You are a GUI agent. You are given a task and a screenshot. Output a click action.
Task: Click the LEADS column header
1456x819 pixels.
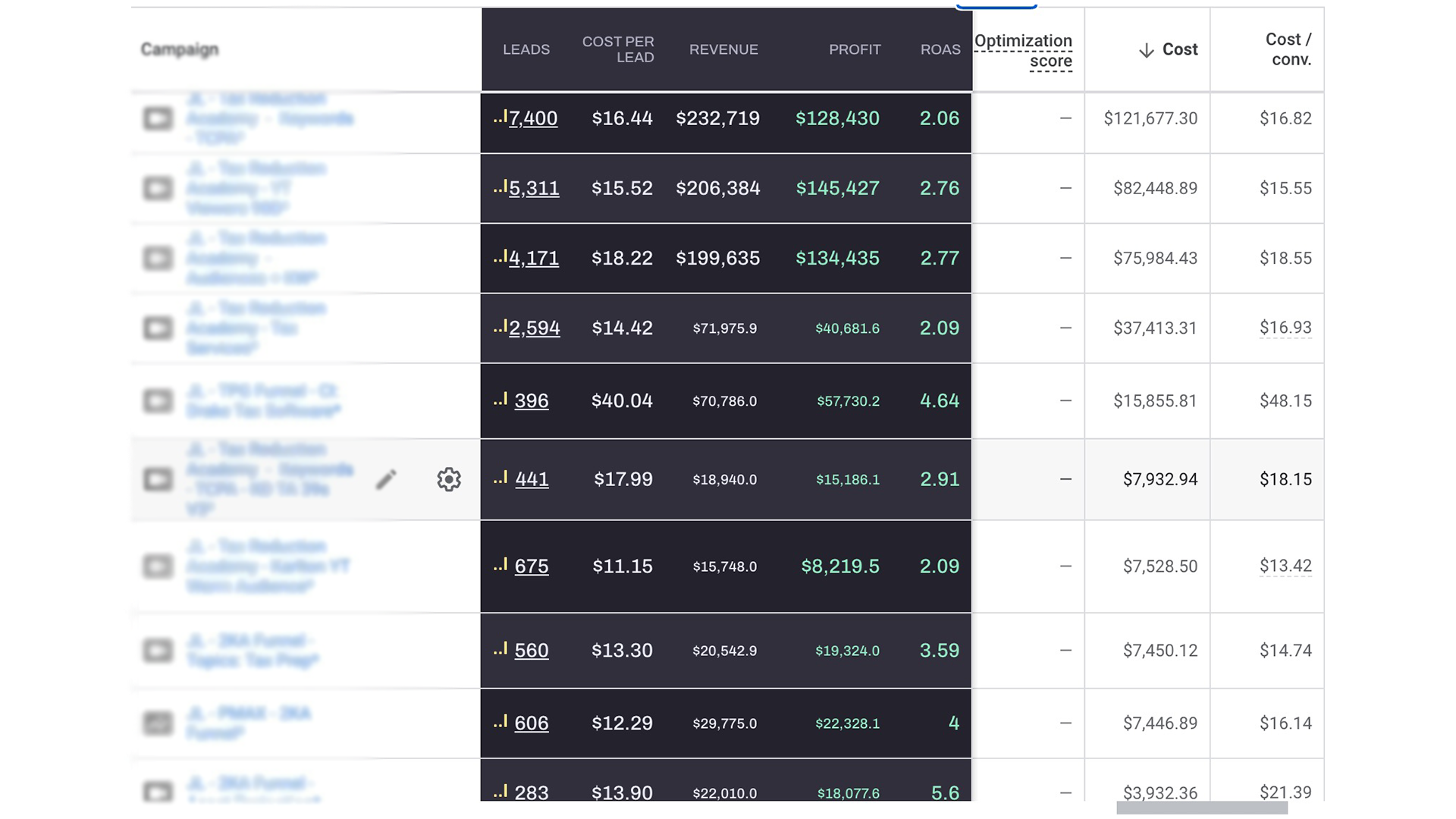coord(526,49)
